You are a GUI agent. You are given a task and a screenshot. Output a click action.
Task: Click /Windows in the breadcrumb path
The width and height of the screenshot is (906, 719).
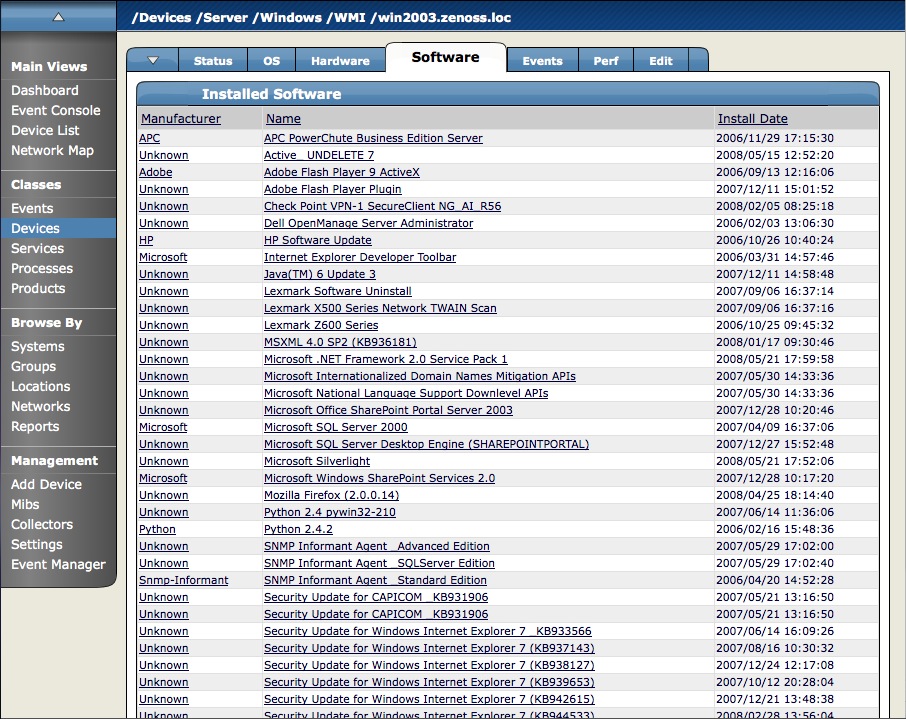coord(287,17)
